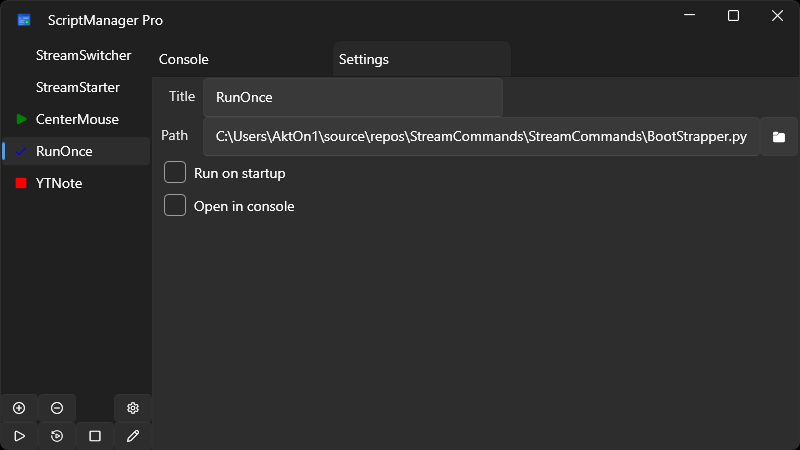Screen dimensions: 800x450
Task: Select the running CenterMouse script
Action: coord(77,119)
